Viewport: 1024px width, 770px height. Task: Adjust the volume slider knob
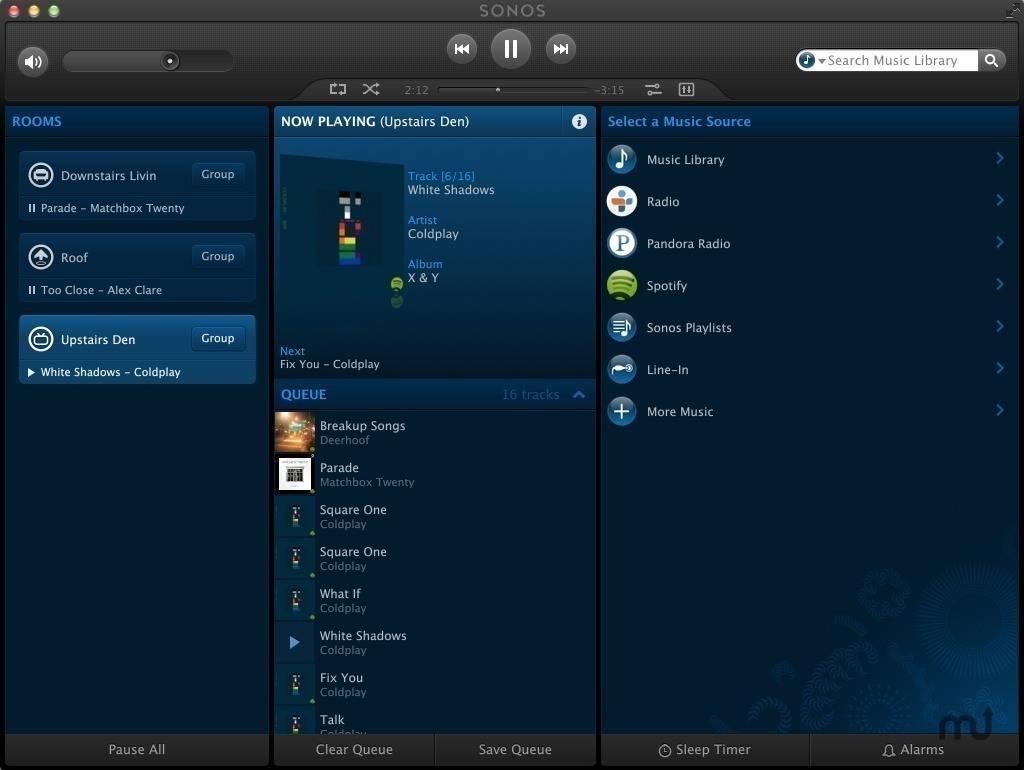pyautogui.click(x=170, y=62)
